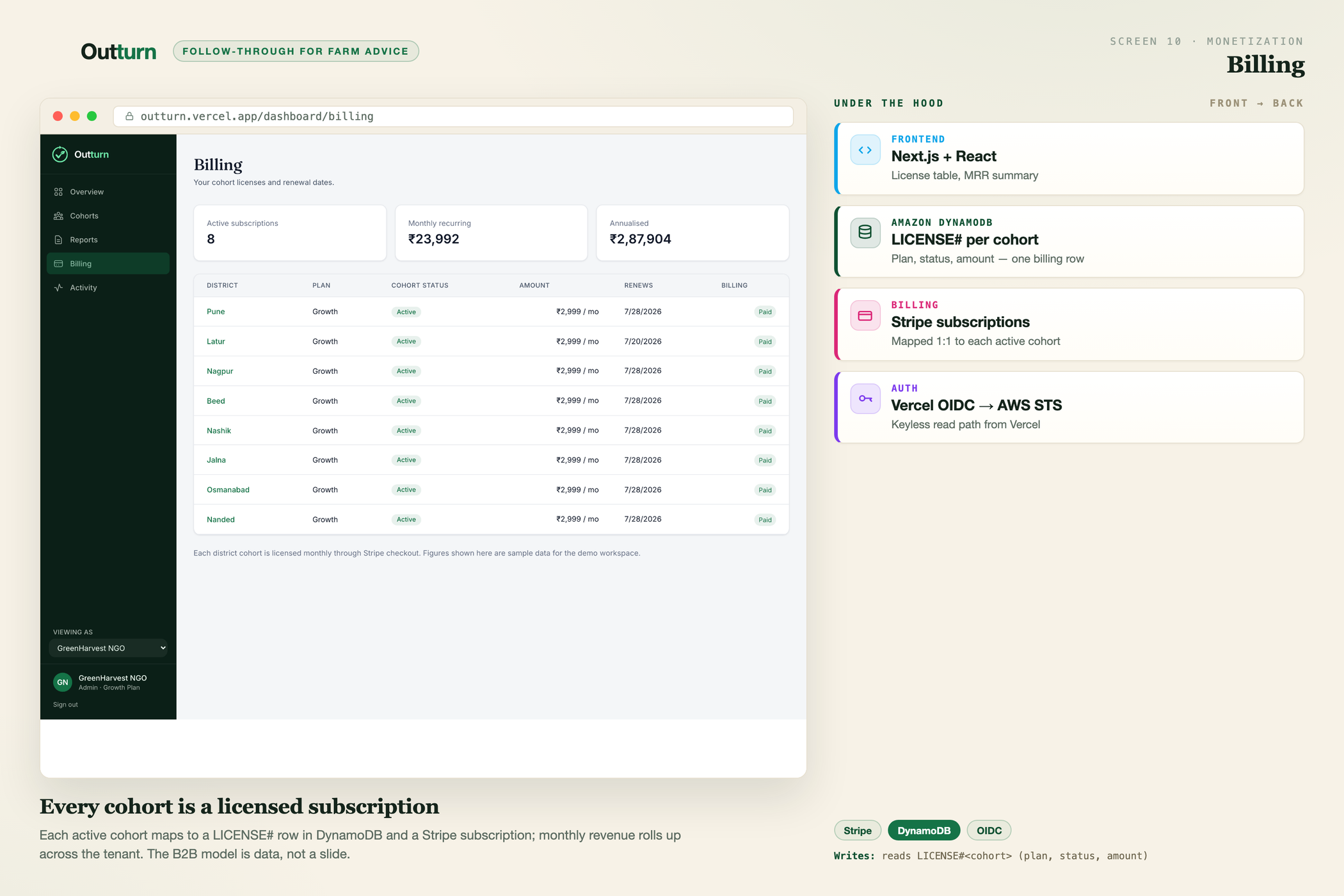Screen dimensions: 1344x896
Task: Click the Cohorts people icon in sidebar
Action: 58,216
